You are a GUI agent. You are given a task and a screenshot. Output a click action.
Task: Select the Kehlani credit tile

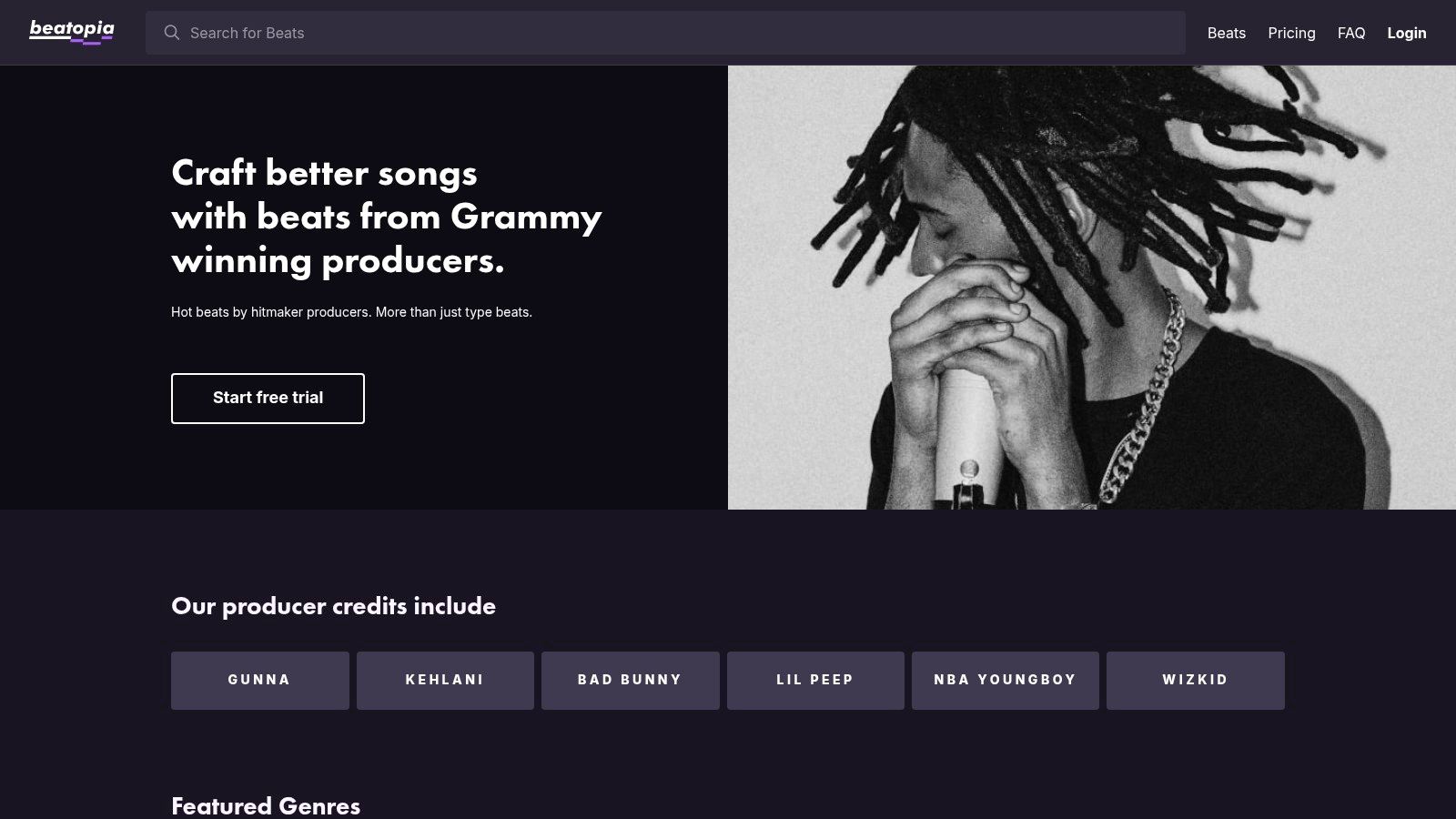point(445,681)
